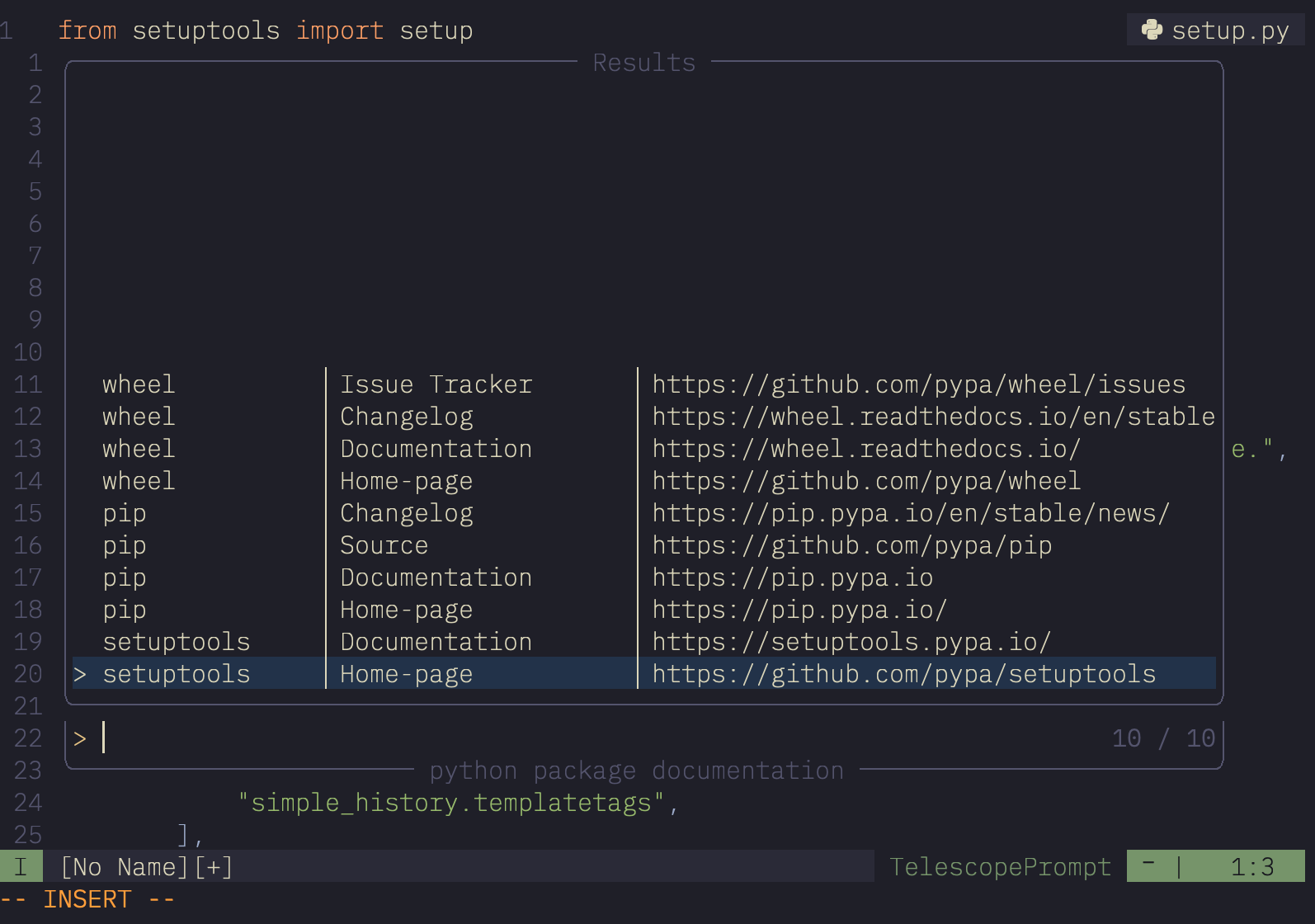Click the 10 / 10 results counter
The width and height of the screenshot is (1315, 924).
click(x=1163, y=738)
